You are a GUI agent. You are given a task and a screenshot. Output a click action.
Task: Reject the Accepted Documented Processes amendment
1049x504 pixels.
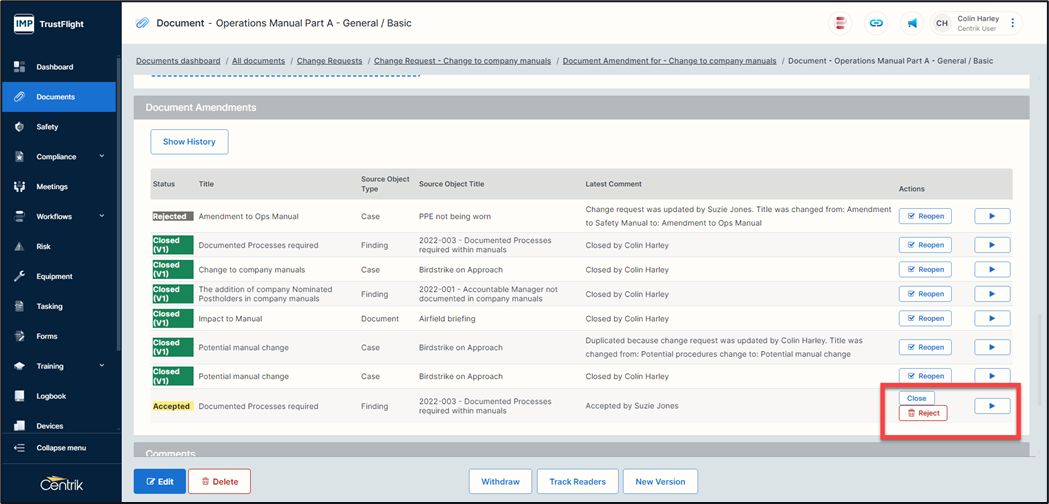coord(922,413)
